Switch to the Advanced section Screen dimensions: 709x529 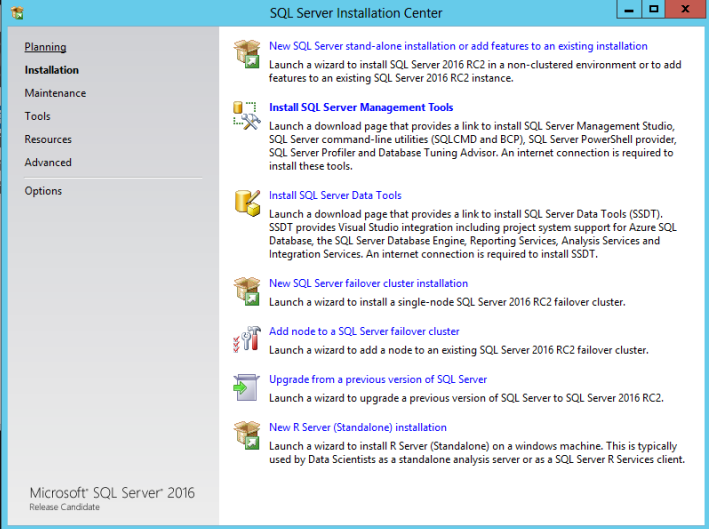pyautogui.click(x=48, y=162)
